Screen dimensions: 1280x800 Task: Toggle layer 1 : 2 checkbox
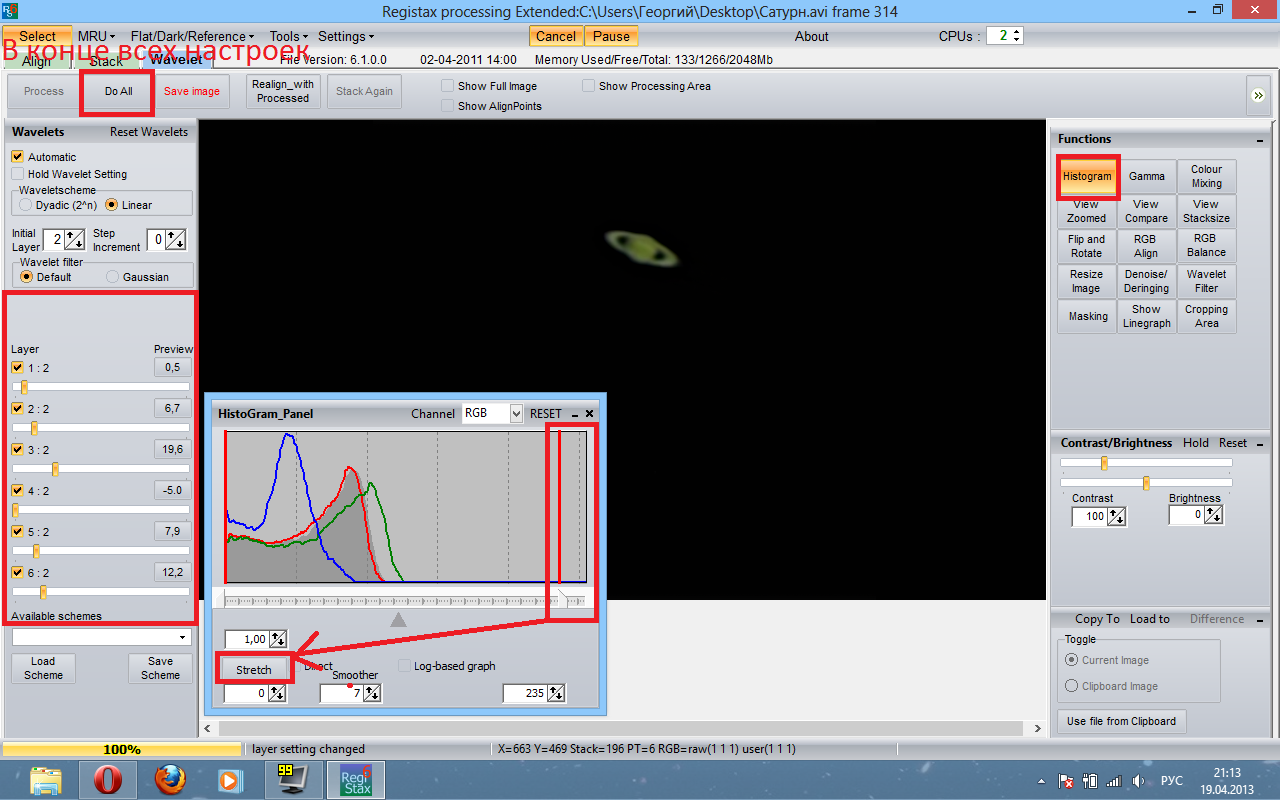(17, 368)
